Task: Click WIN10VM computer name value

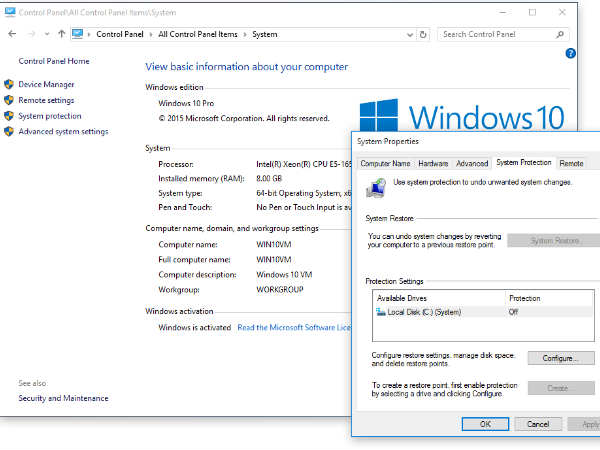Action: (274, 245)
